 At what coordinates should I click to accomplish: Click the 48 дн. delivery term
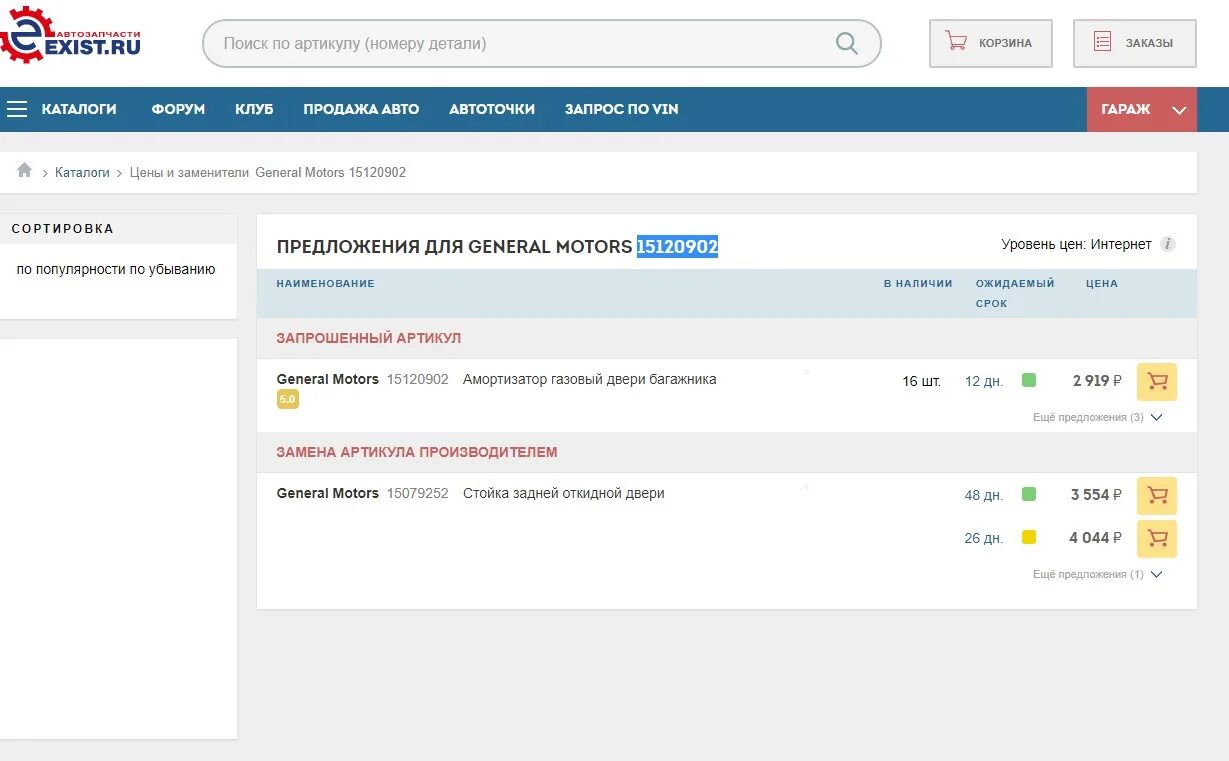click(984, 495)
